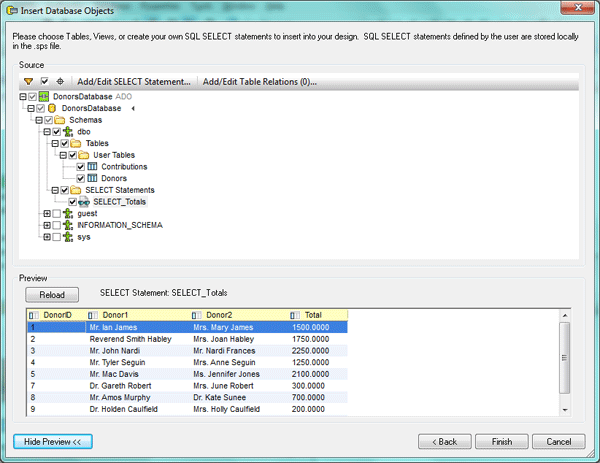Check the INFORMATION_SCHEMA checkbox

(56, 225)
